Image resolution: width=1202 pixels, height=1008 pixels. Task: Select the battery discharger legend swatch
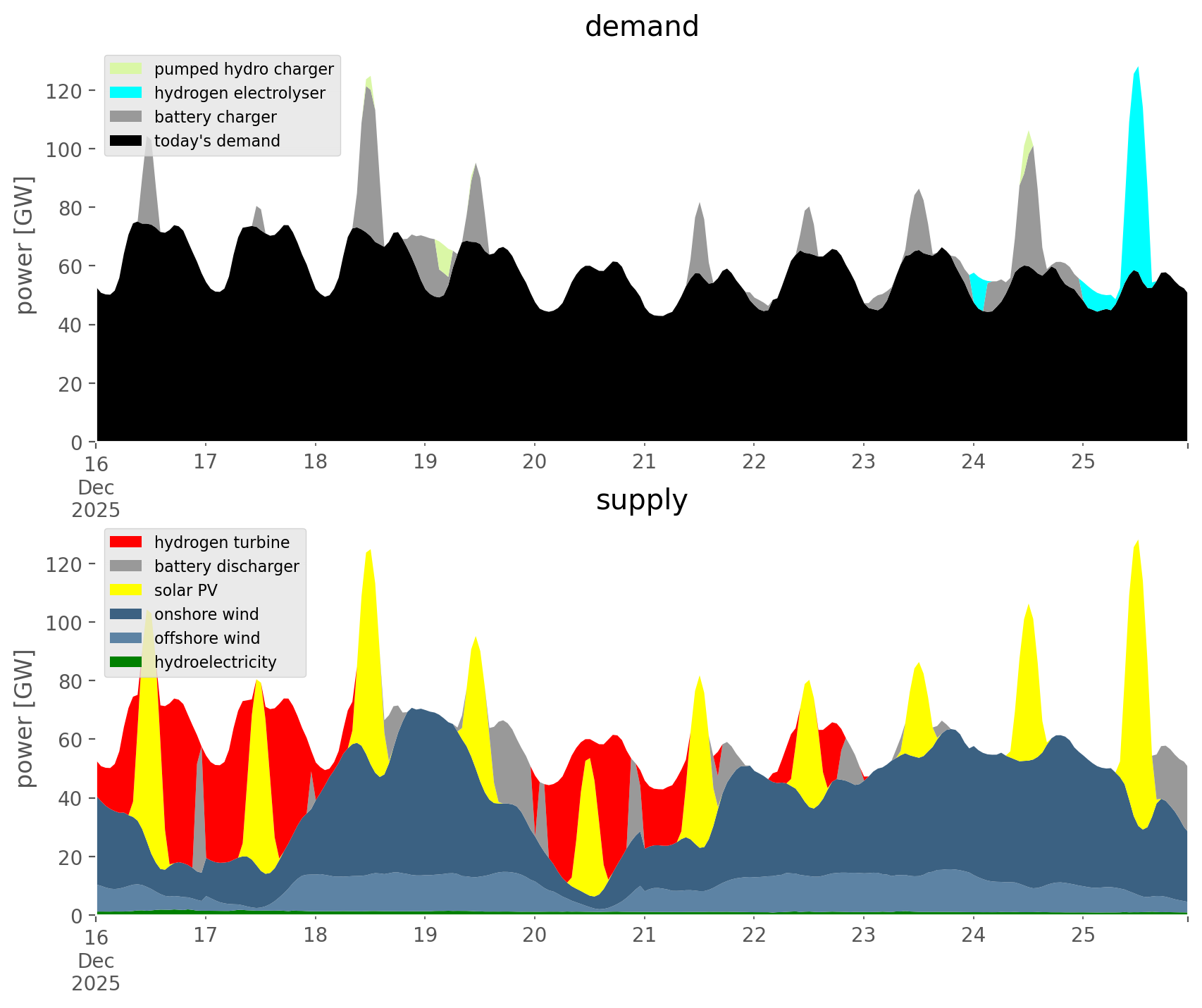126,566
